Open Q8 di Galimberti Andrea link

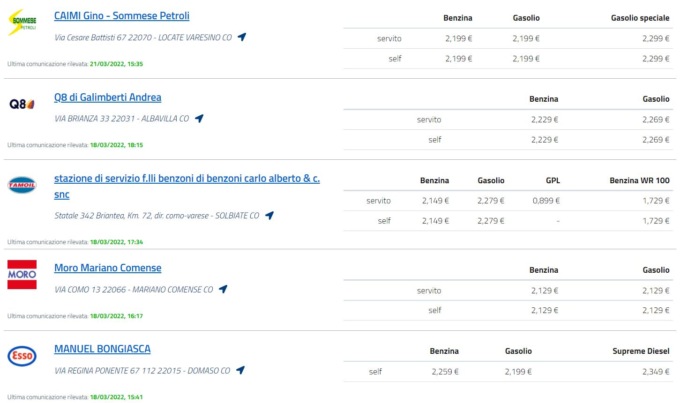(x=108, y=97)
